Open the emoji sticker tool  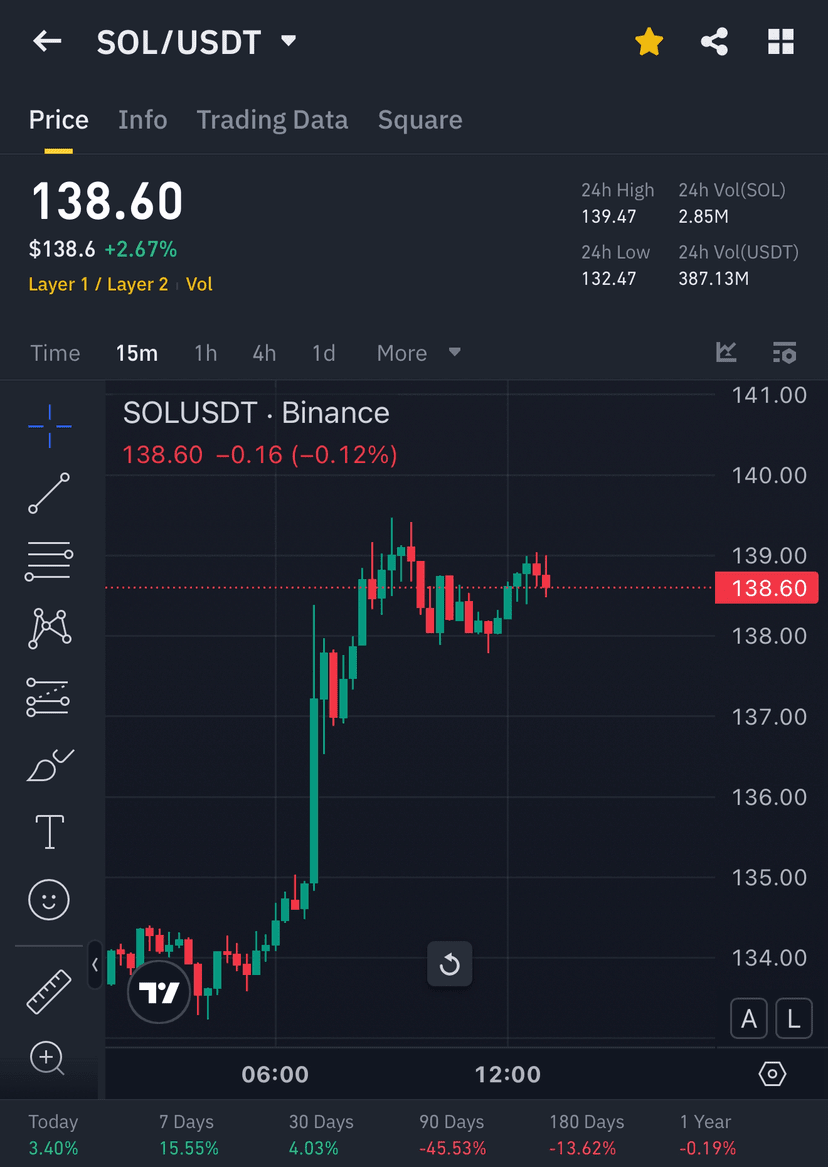49,900
